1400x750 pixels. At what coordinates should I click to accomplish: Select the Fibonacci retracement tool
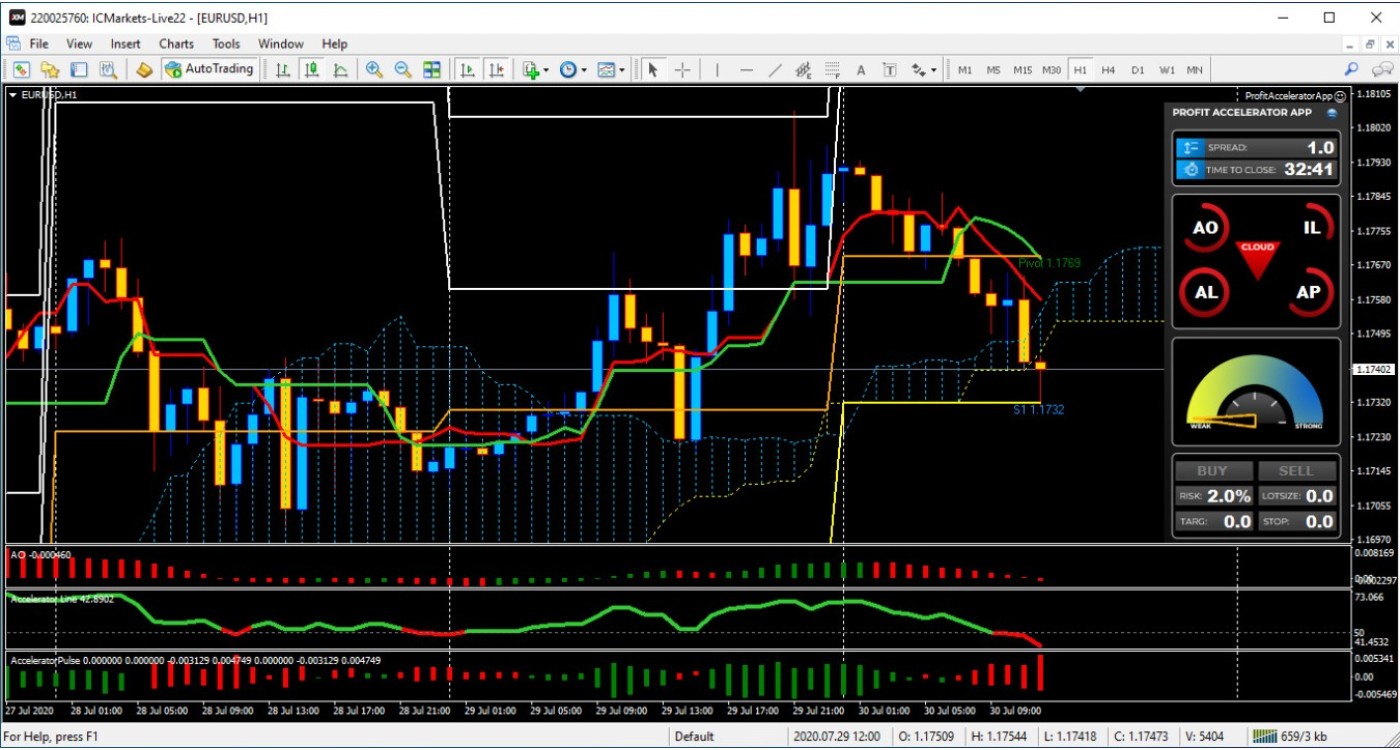pos(832,70)
